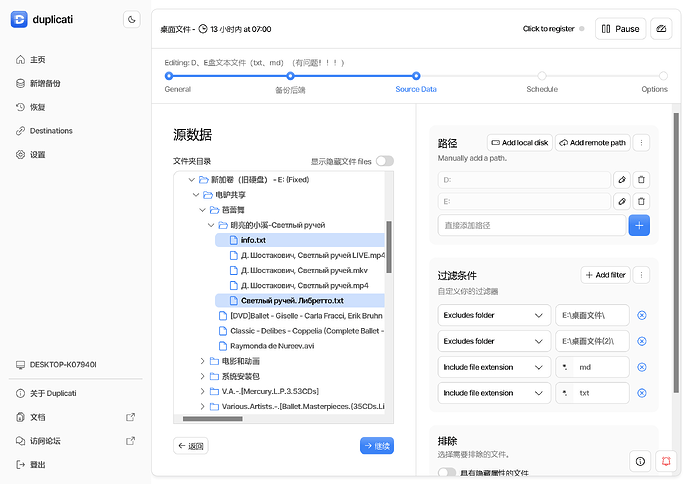Select Светлый ручей. Либретто.txt file
Viewport: 690px width, 484px height.
point(300,301)
